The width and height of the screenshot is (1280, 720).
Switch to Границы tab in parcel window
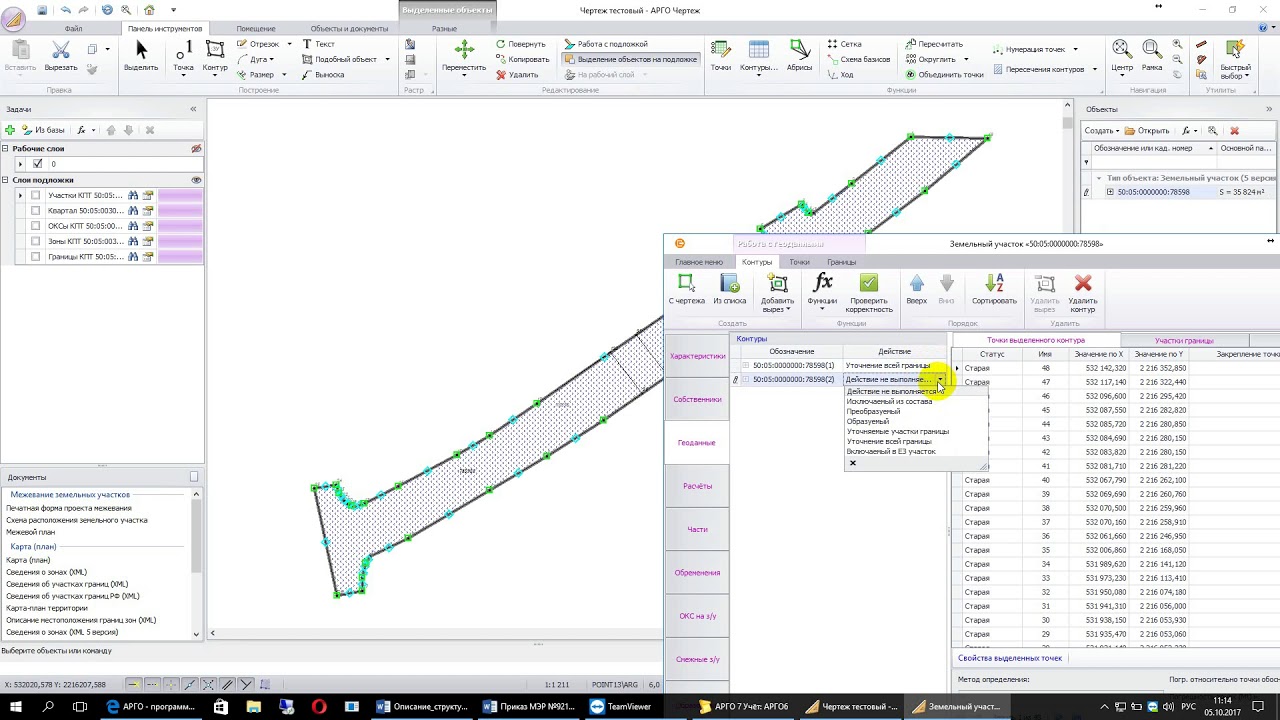[841, 262]
